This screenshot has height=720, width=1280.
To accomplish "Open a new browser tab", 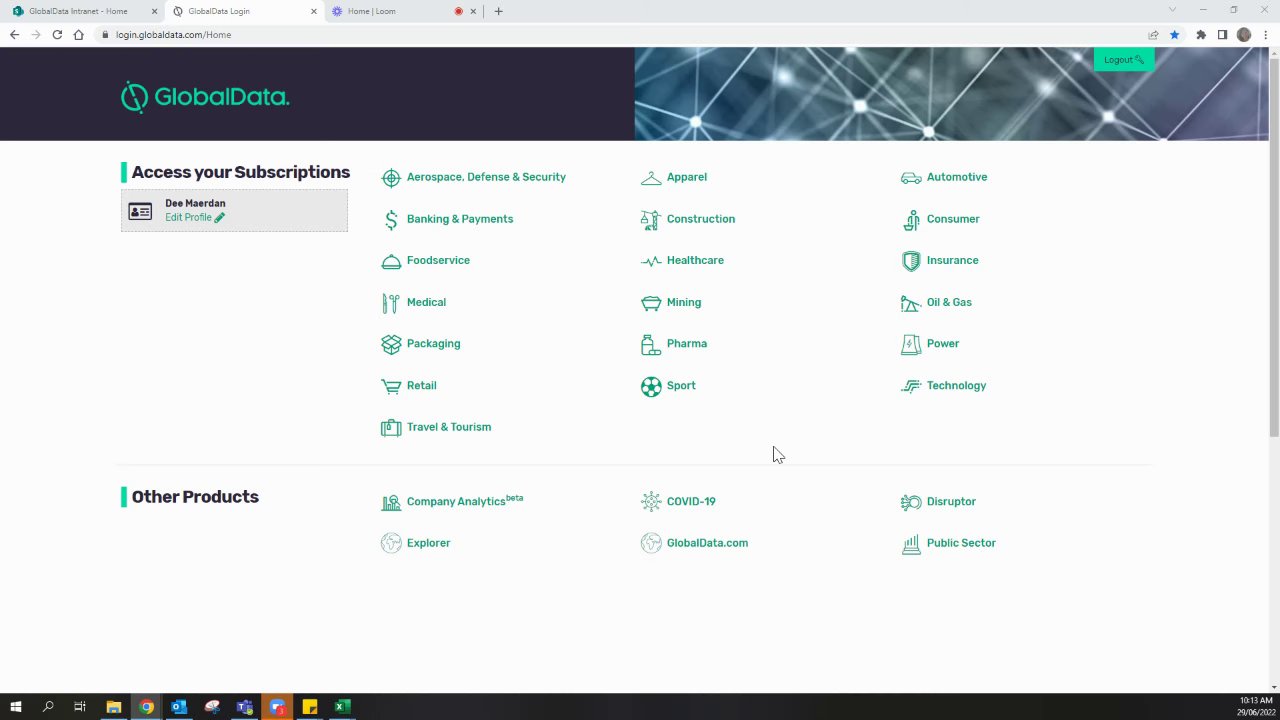I will [x=498, y=11].
